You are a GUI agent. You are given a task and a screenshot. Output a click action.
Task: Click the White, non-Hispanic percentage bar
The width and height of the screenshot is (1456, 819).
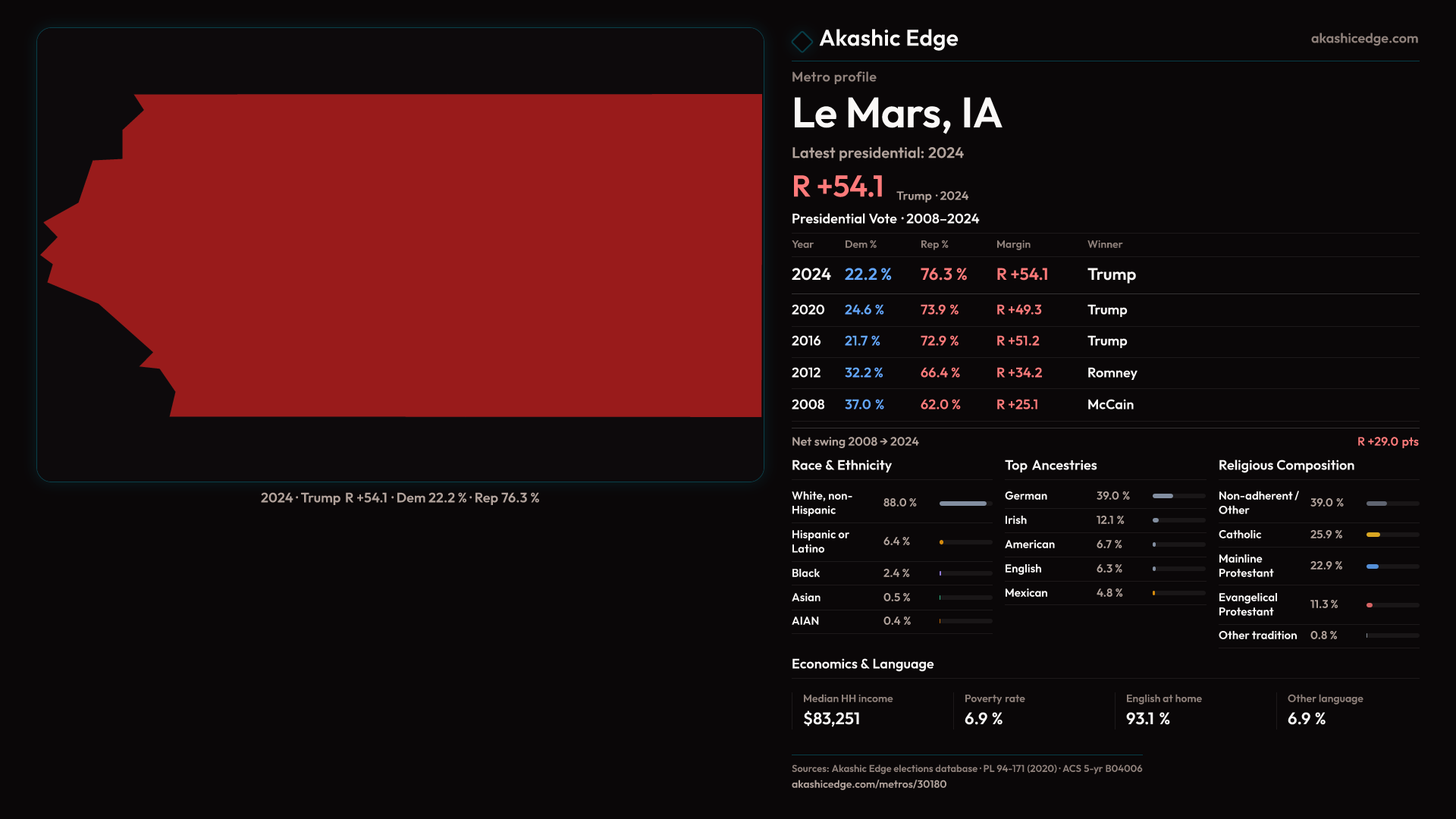pos(963,504)
